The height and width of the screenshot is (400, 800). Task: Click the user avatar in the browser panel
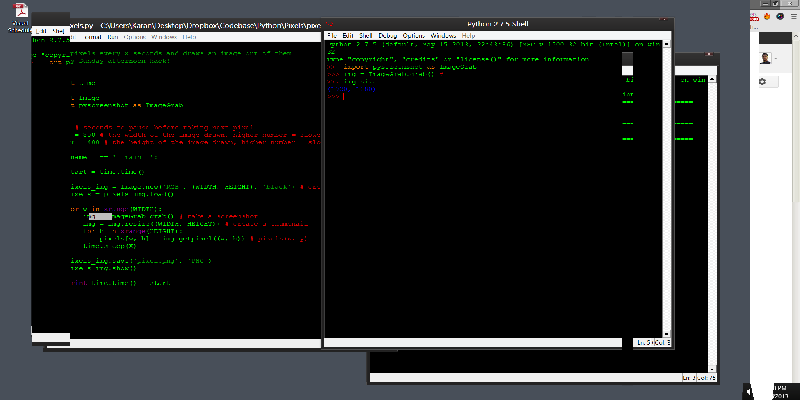point(765,58)
